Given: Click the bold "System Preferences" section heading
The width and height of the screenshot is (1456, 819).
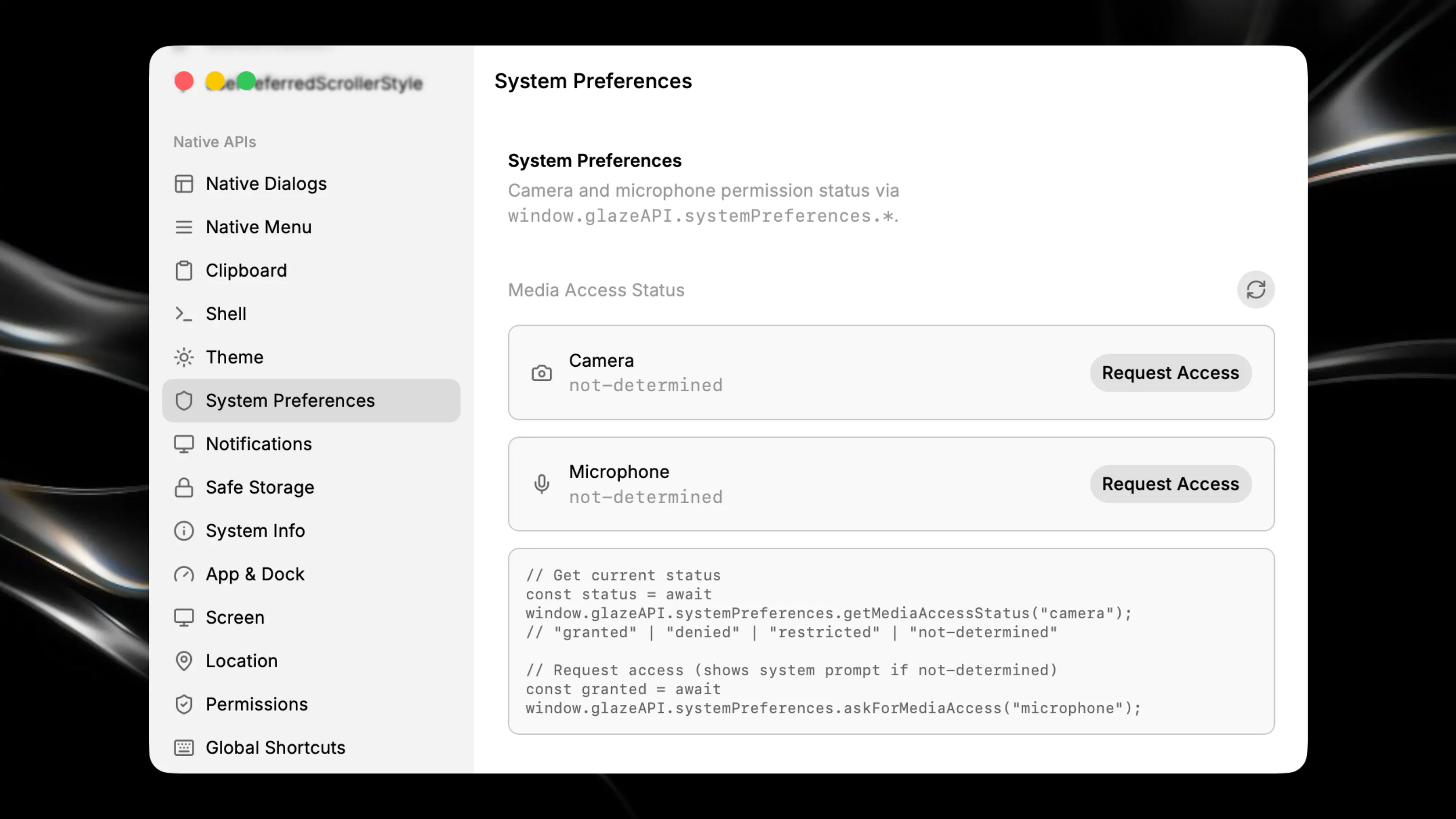Looking at the screenshot, I should click(x=594, y=161).
